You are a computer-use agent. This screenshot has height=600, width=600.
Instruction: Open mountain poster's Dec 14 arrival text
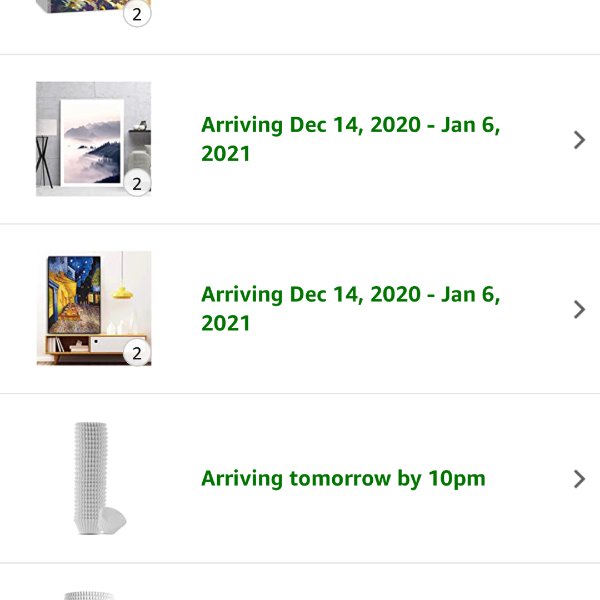[x=350, y=139]
